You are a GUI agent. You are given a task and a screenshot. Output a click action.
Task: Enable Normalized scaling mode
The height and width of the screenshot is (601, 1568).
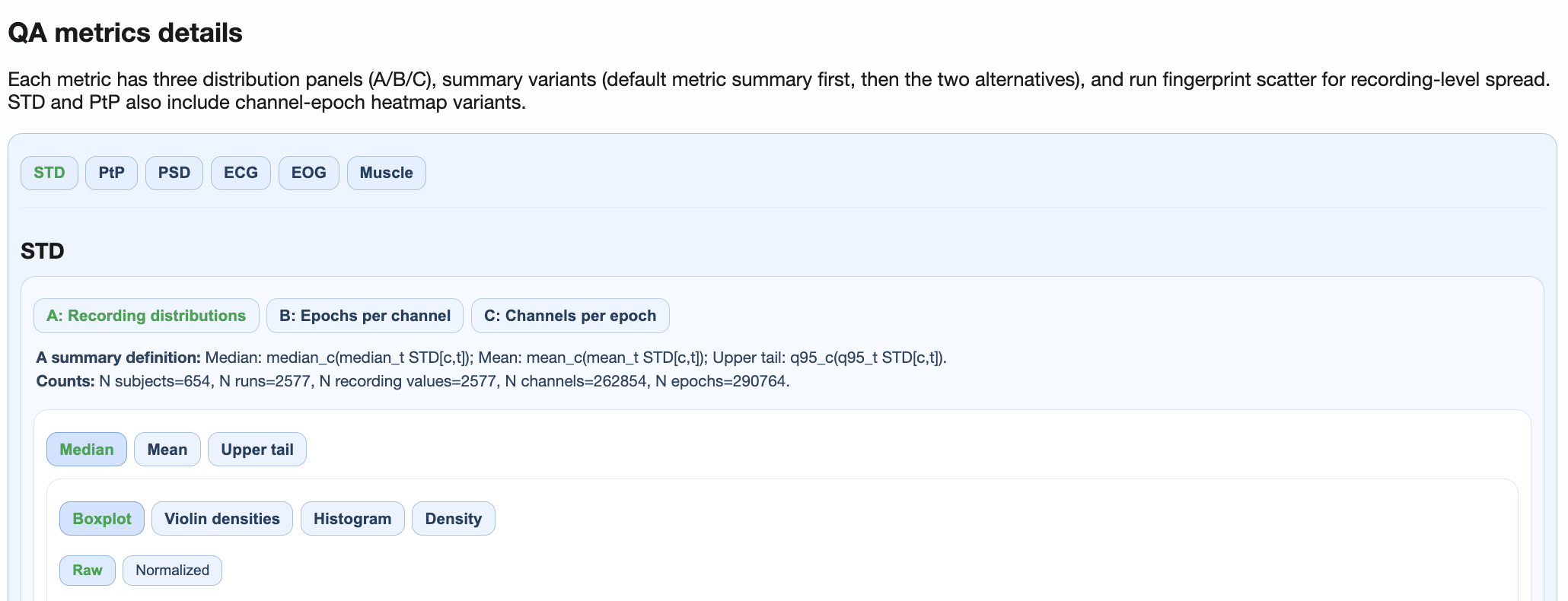pos(172,571)
